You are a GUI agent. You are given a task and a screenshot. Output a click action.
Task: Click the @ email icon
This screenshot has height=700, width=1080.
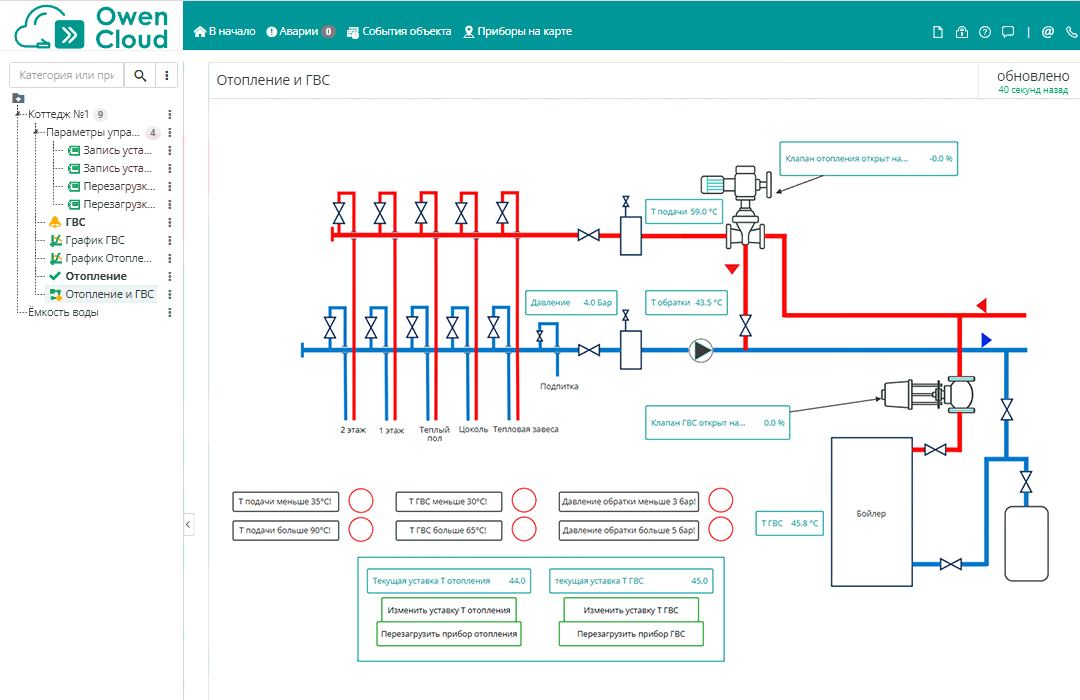tap(1047, 32)
